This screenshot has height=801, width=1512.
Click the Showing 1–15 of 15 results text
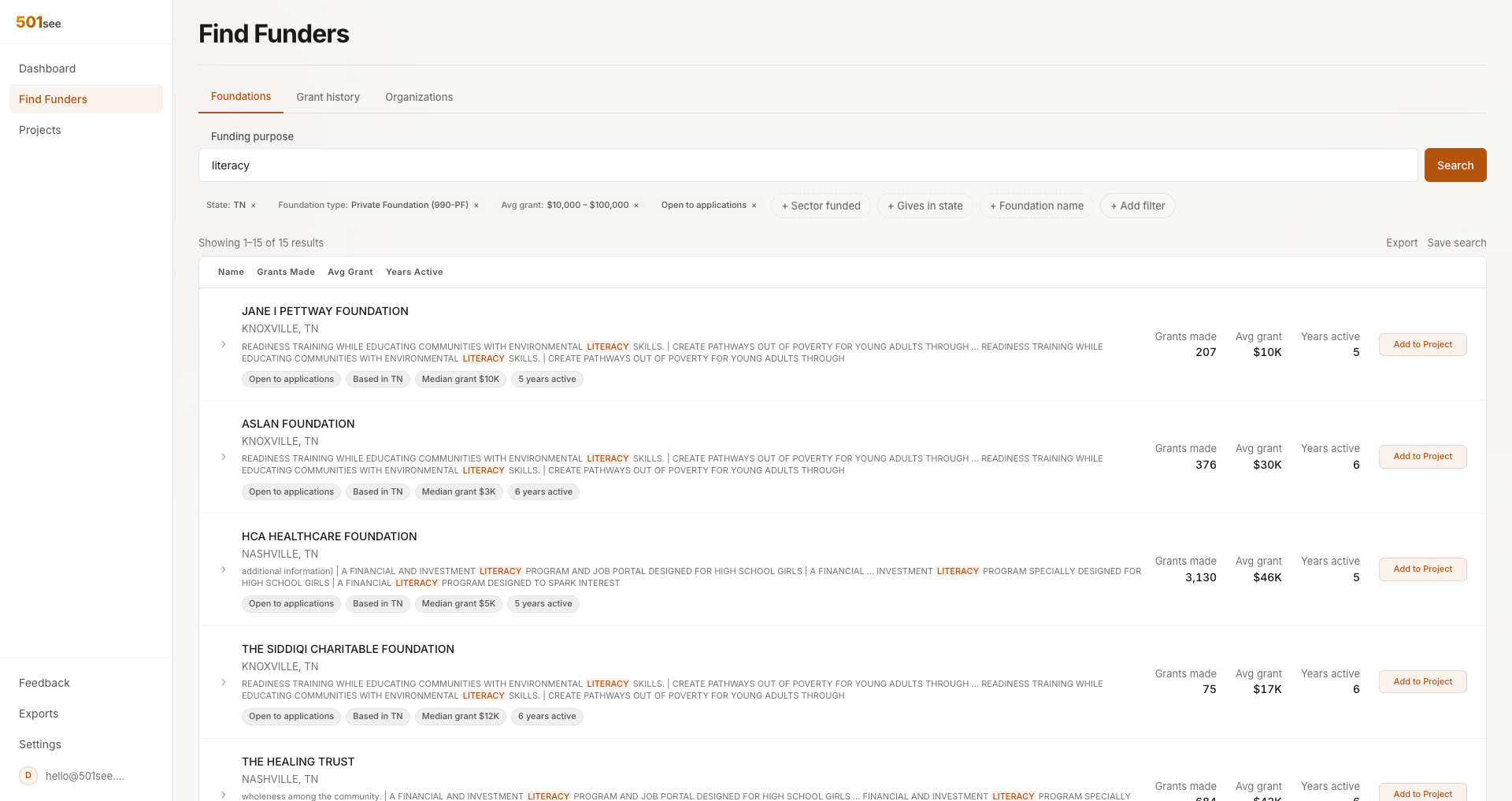261,243
